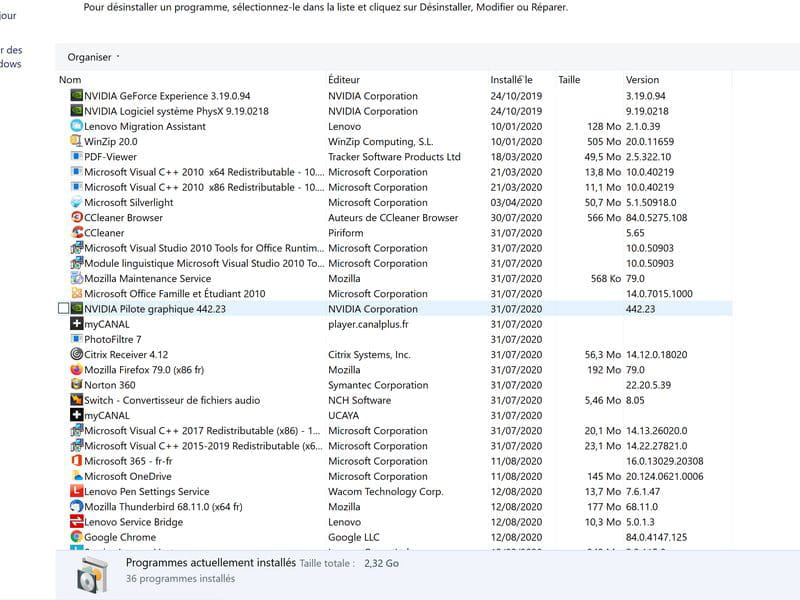Click the Citrix Receiver 4.12 icon
Screen dimensions: 800x600
[x=77, y=354]
